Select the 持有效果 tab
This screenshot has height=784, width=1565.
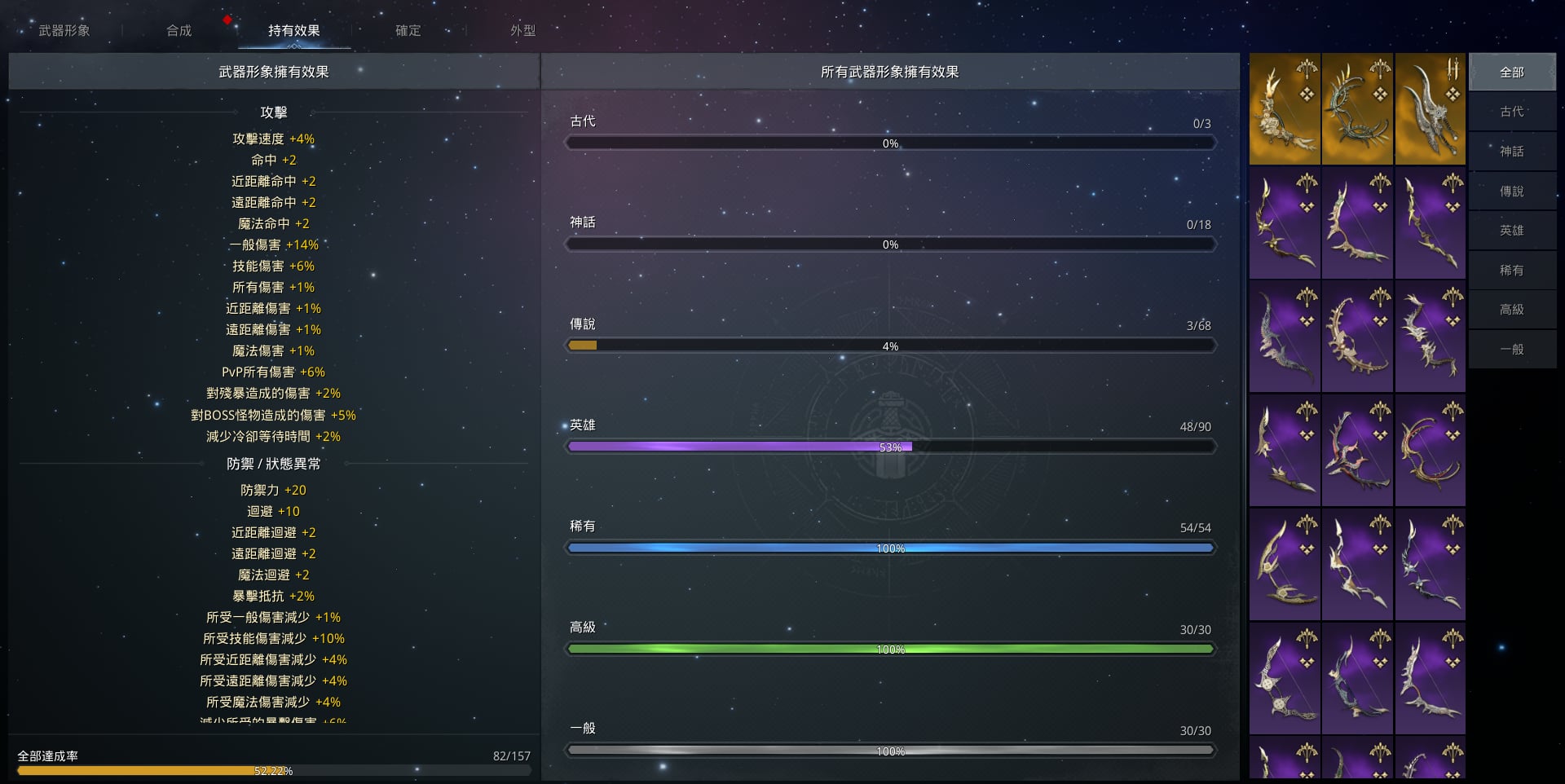[x=294, y=30]
